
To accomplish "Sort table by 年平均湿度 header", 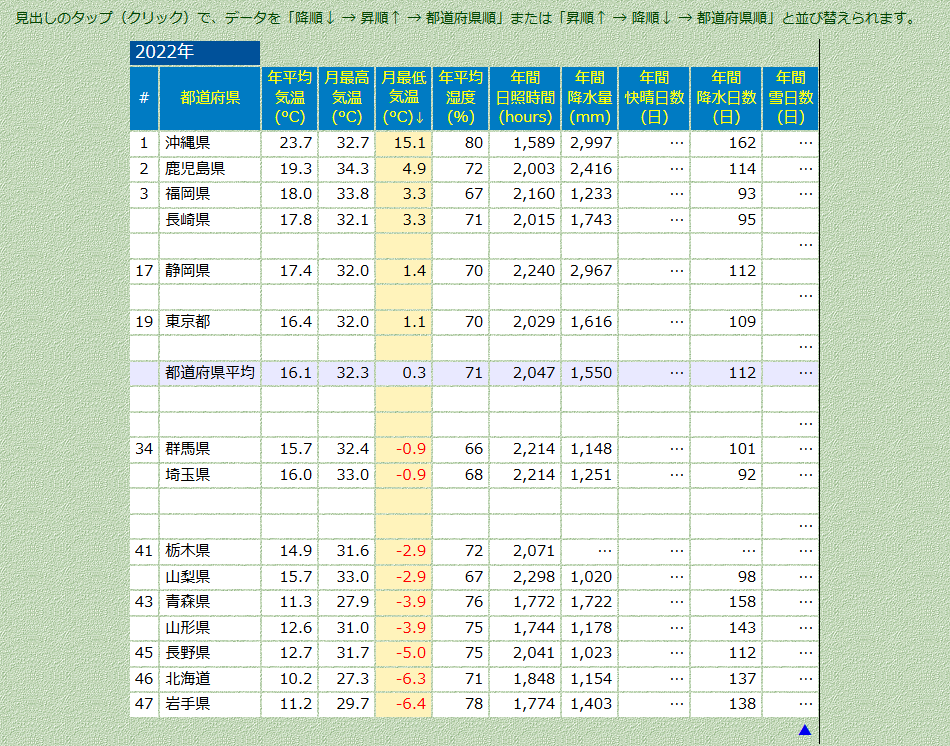I will 461,97.
